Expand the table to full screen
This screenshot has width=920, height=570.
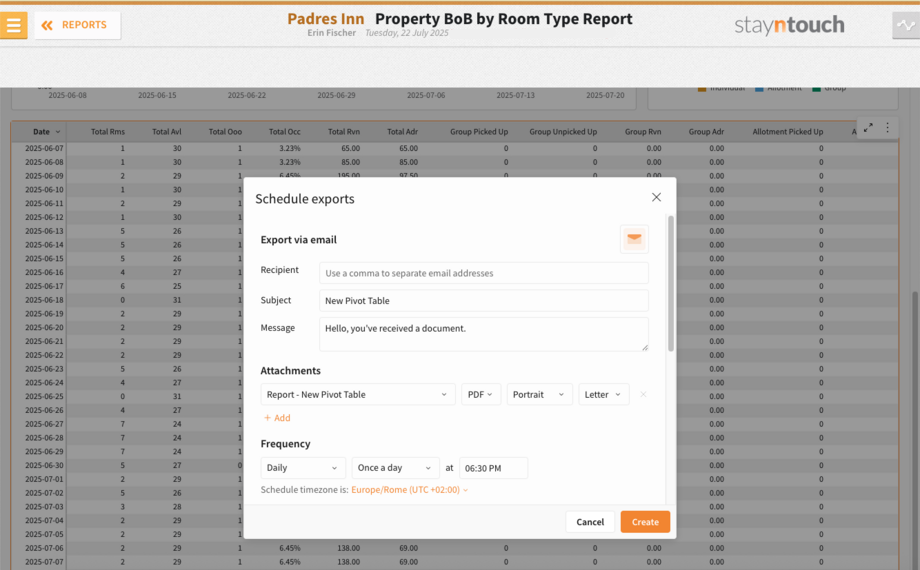coord(868,127)
